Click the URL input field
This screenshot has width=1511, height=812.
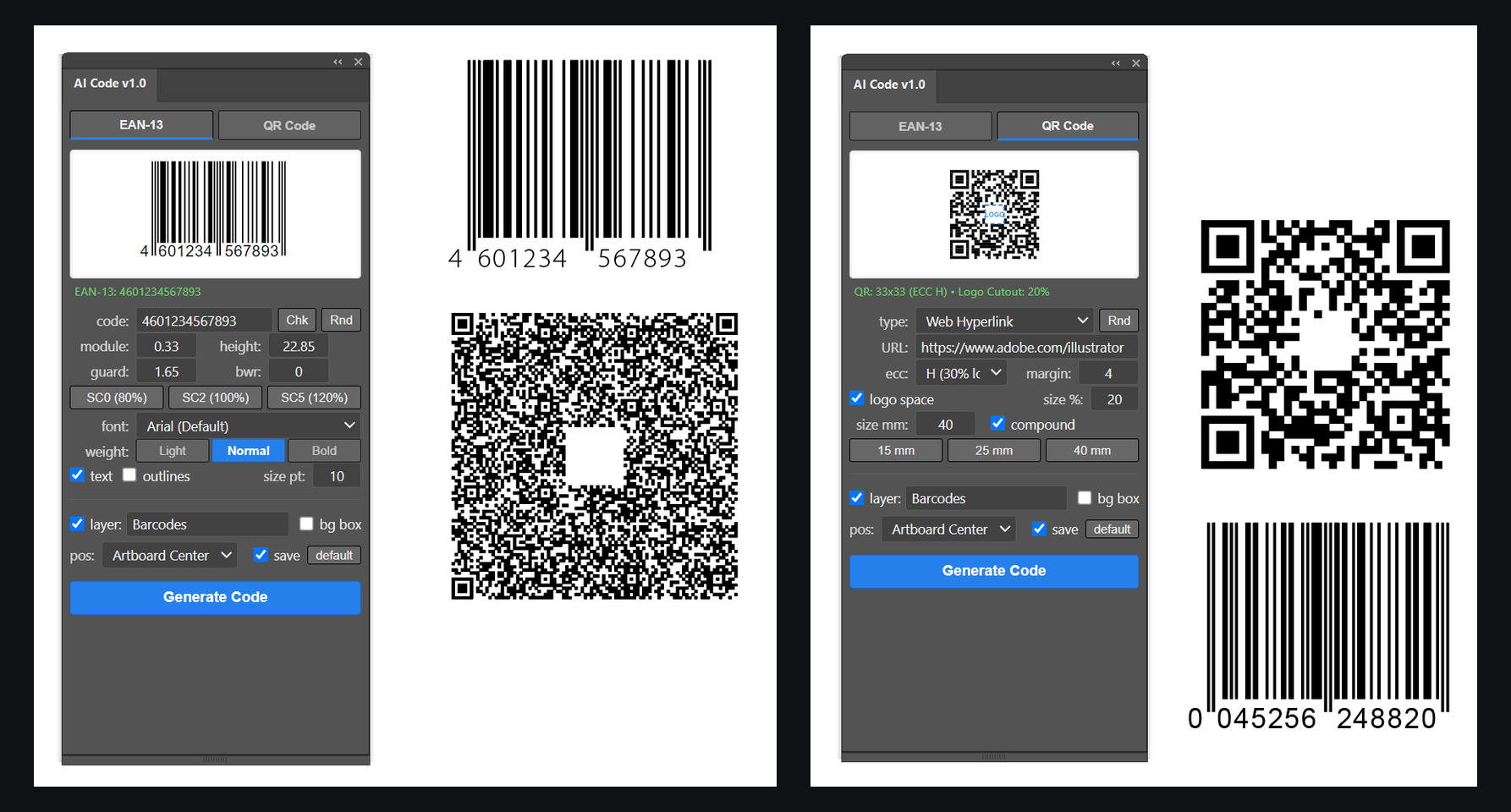click(1027, 348)
